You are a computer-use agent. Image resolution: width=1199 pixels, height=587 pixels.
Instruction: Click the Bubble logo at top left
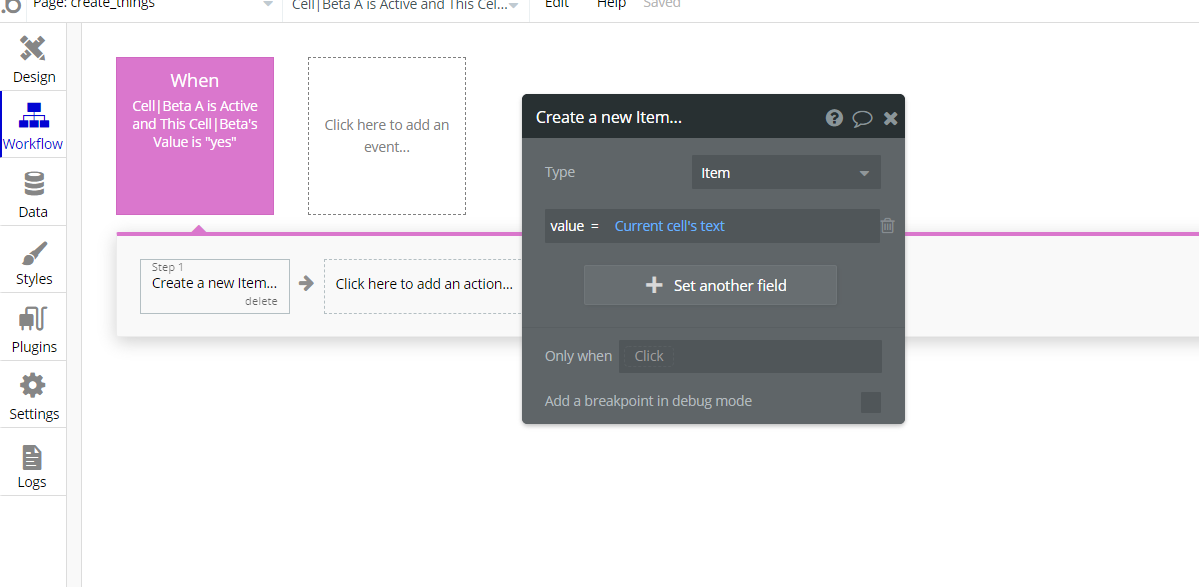(11, 6)
